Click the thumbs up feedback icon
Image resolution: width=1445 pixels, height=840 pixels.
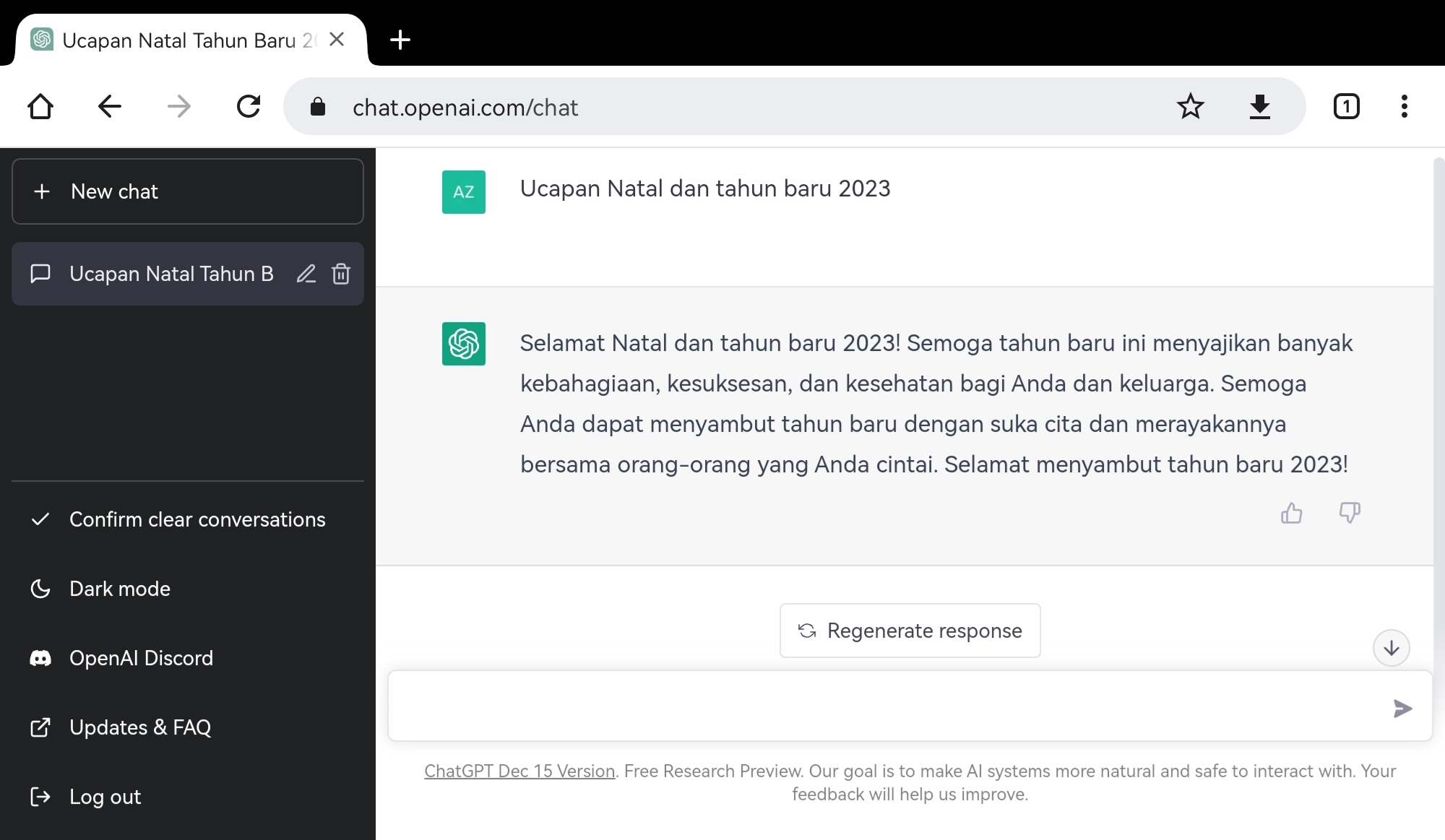[1291, 513]
